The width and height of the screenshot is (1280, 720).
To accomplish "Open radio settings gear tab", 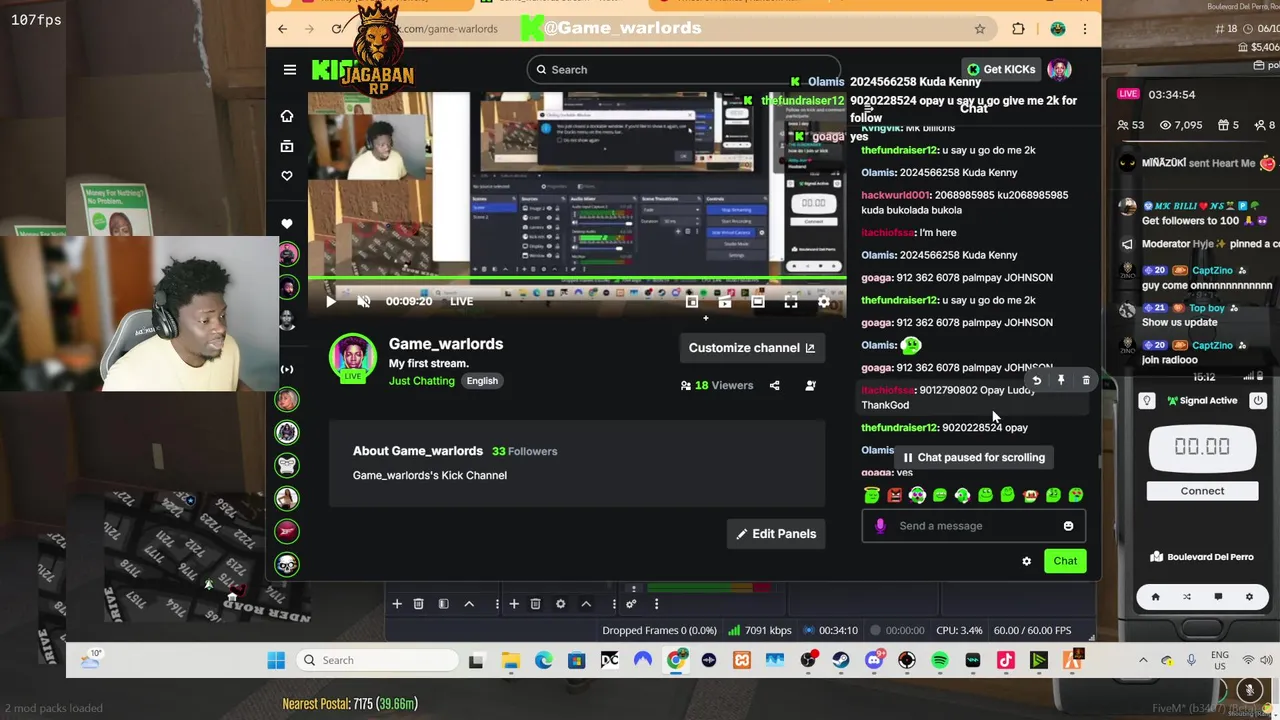I will tap(1249, 597).
